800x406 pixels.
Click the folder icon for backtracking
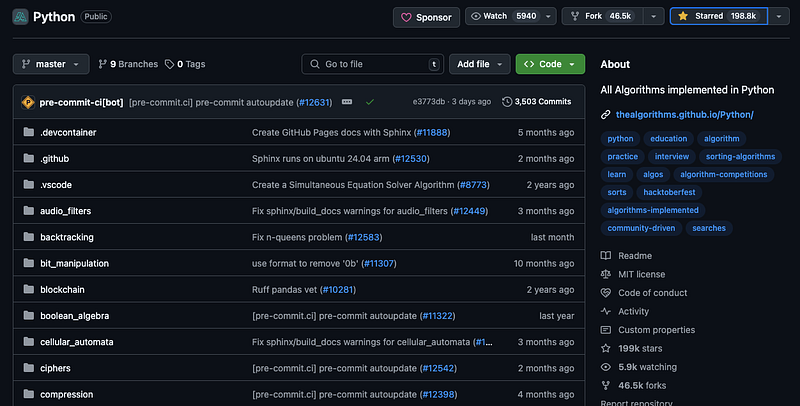pyautogui.click(x=29, y=237)
